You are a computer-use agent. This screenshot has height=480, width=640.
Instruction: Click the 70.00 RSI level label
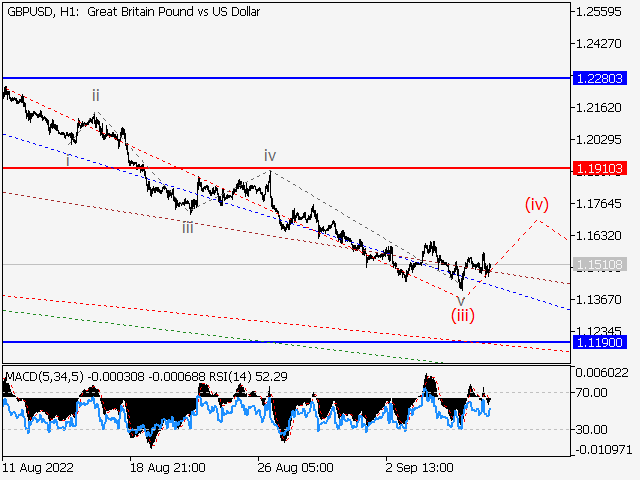coord(591,393)
